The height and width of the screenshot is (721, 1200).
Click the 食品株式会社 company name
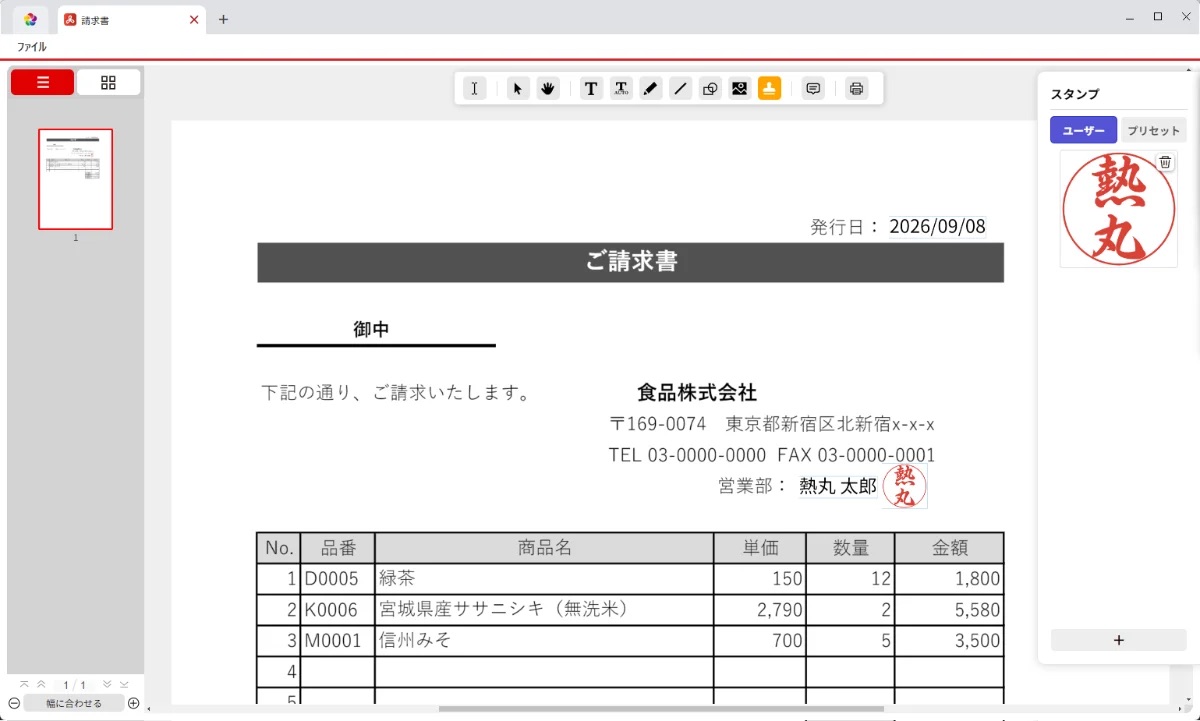click(697, 392)
